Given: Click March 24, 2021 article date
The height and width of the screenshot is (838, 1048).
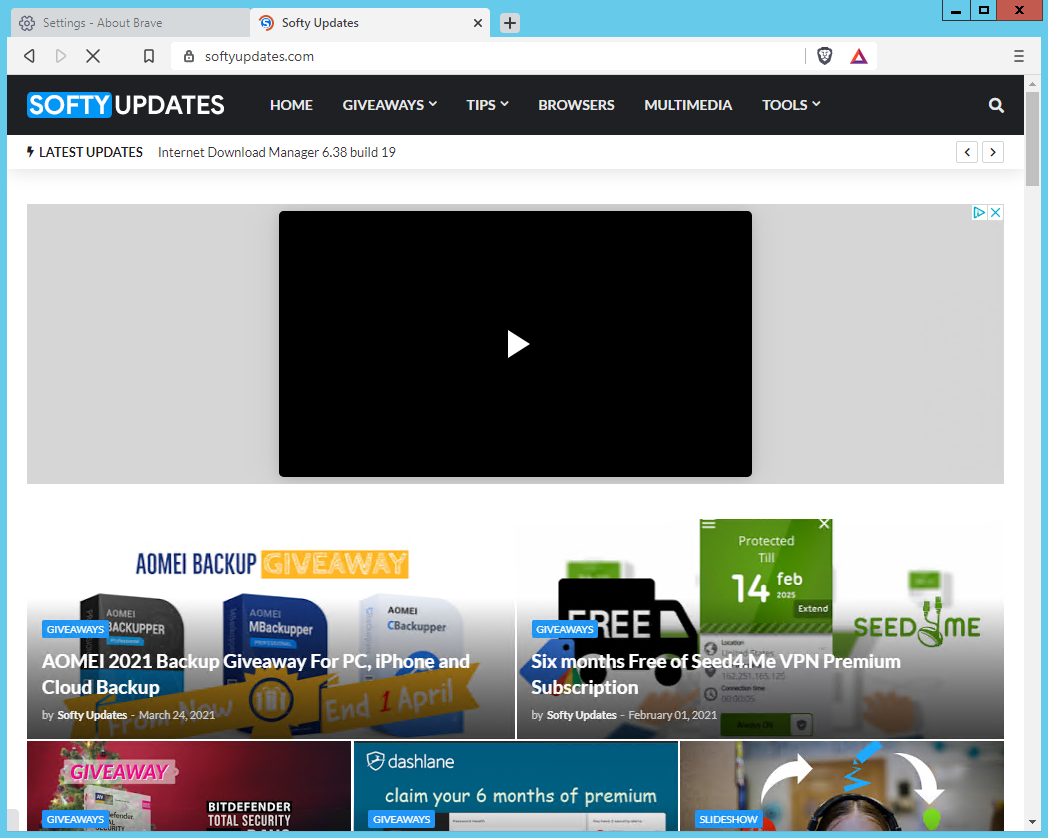Looking at the screenshot, I should (x=177, y=715).
